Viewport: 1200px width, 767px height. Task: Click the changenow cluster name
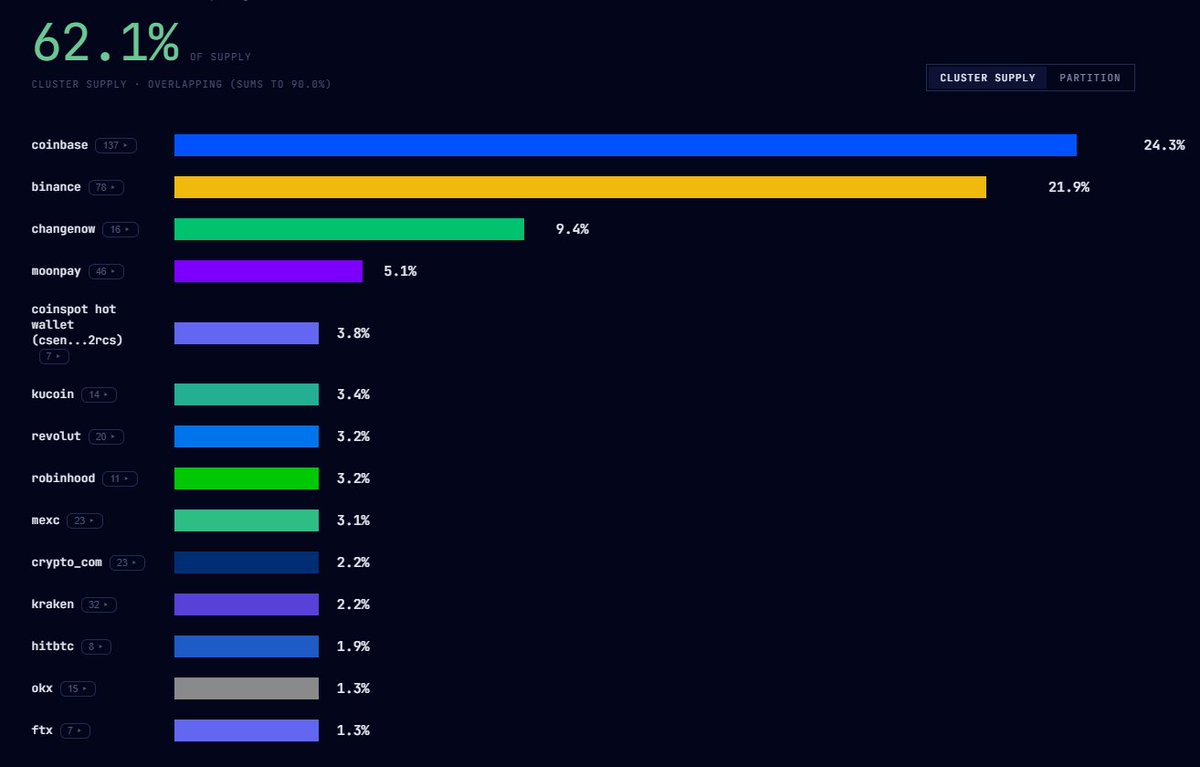point(64,229)
